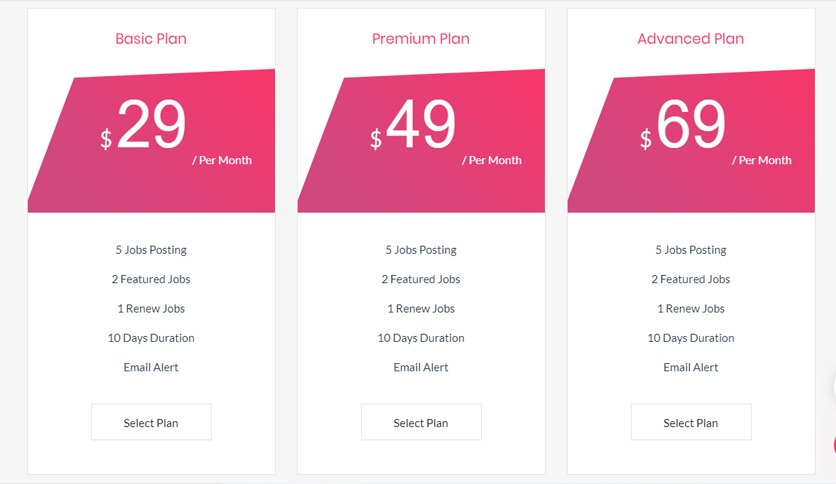Click '1 Renew Jobs' in Advanced Plan
The image size is (836, 484).
(690, 308)
